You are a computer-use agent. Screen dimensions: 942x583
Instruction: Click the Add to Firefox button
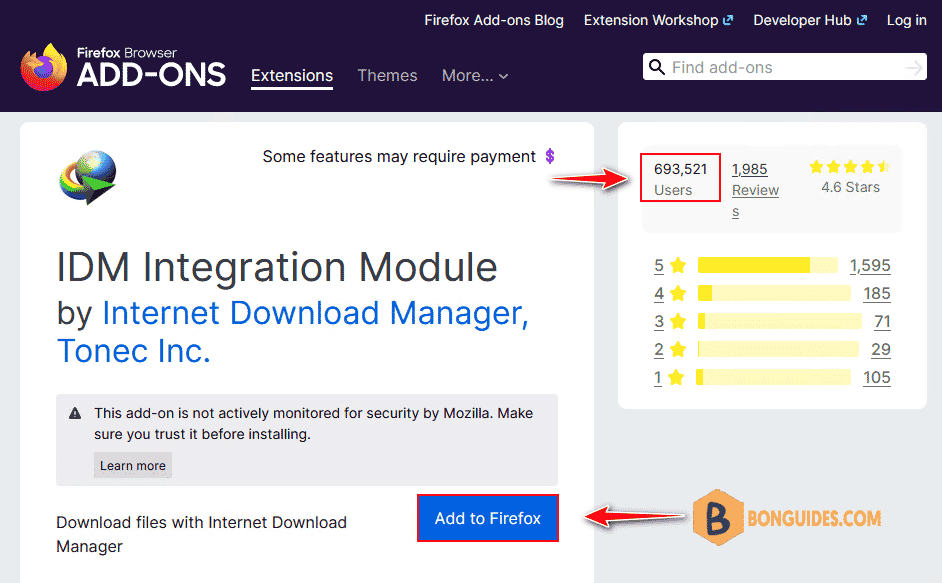[x=488, y=518]
